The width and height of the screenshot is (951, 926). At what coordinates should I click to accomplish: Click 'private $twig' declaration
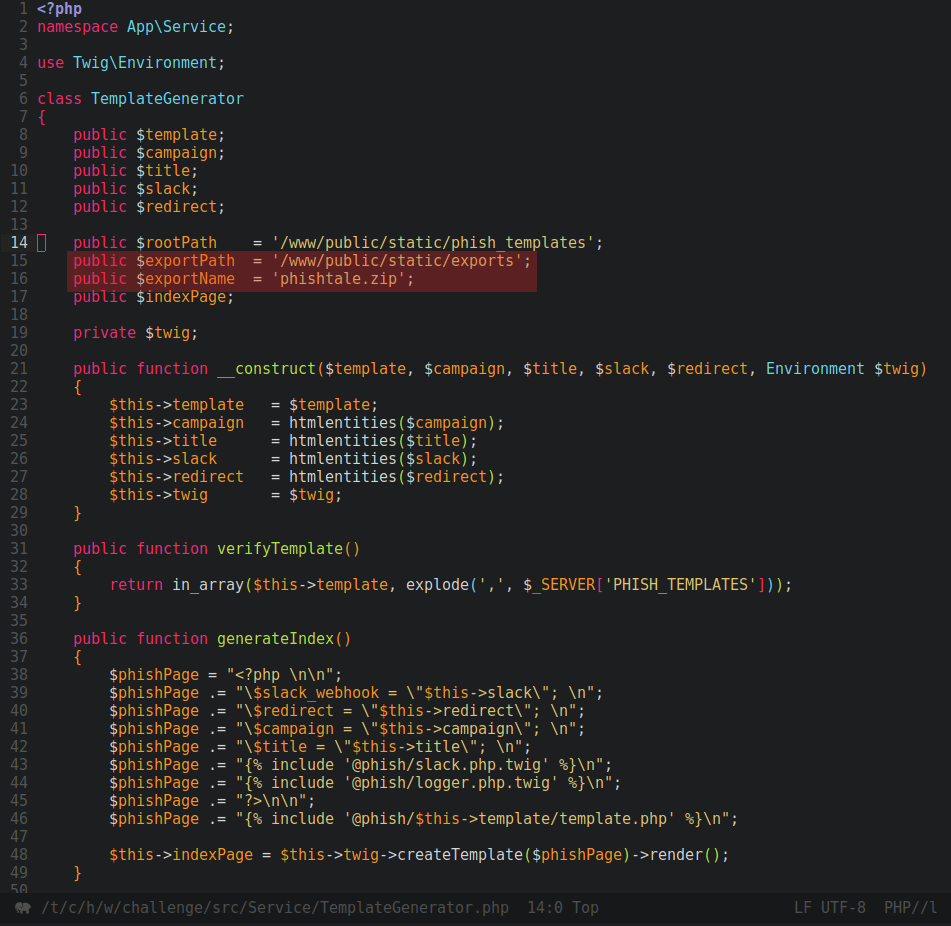pyautogui.click(x=131, y=333)
